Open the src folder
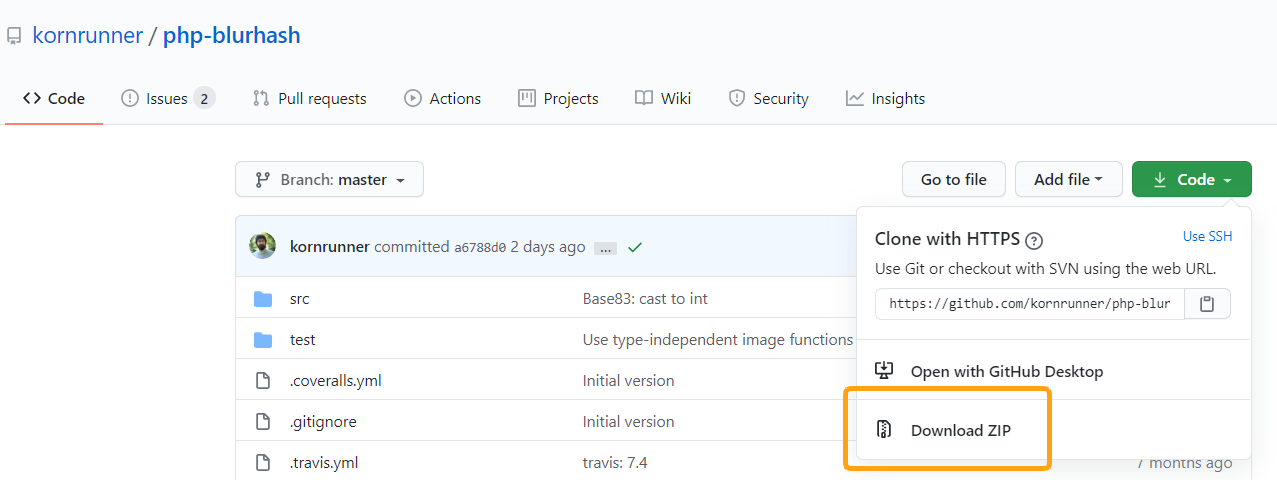 299,298
